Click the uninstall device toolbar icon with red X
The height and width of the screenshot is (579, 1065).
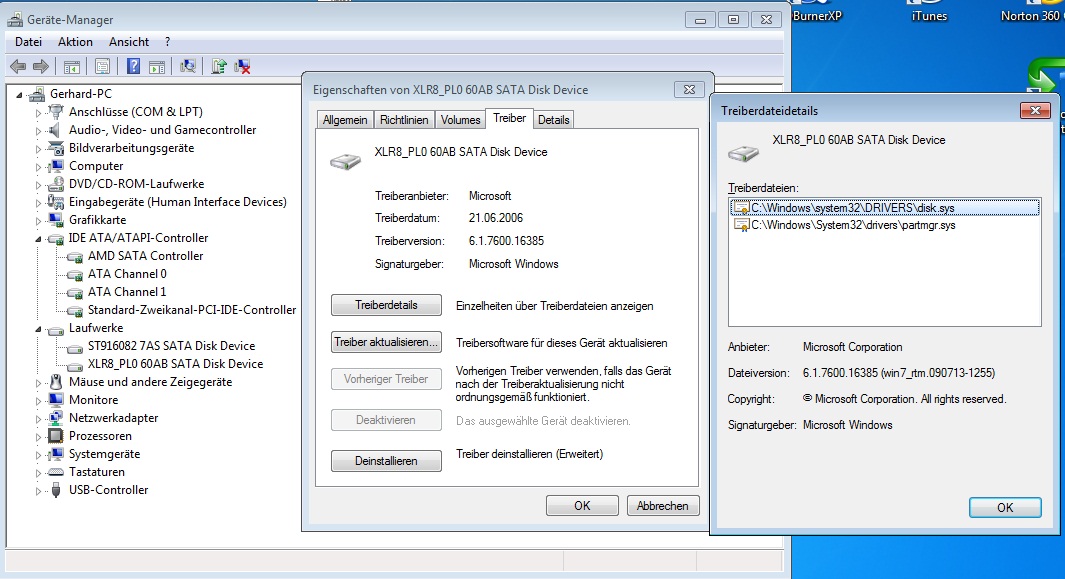(242, 67)
